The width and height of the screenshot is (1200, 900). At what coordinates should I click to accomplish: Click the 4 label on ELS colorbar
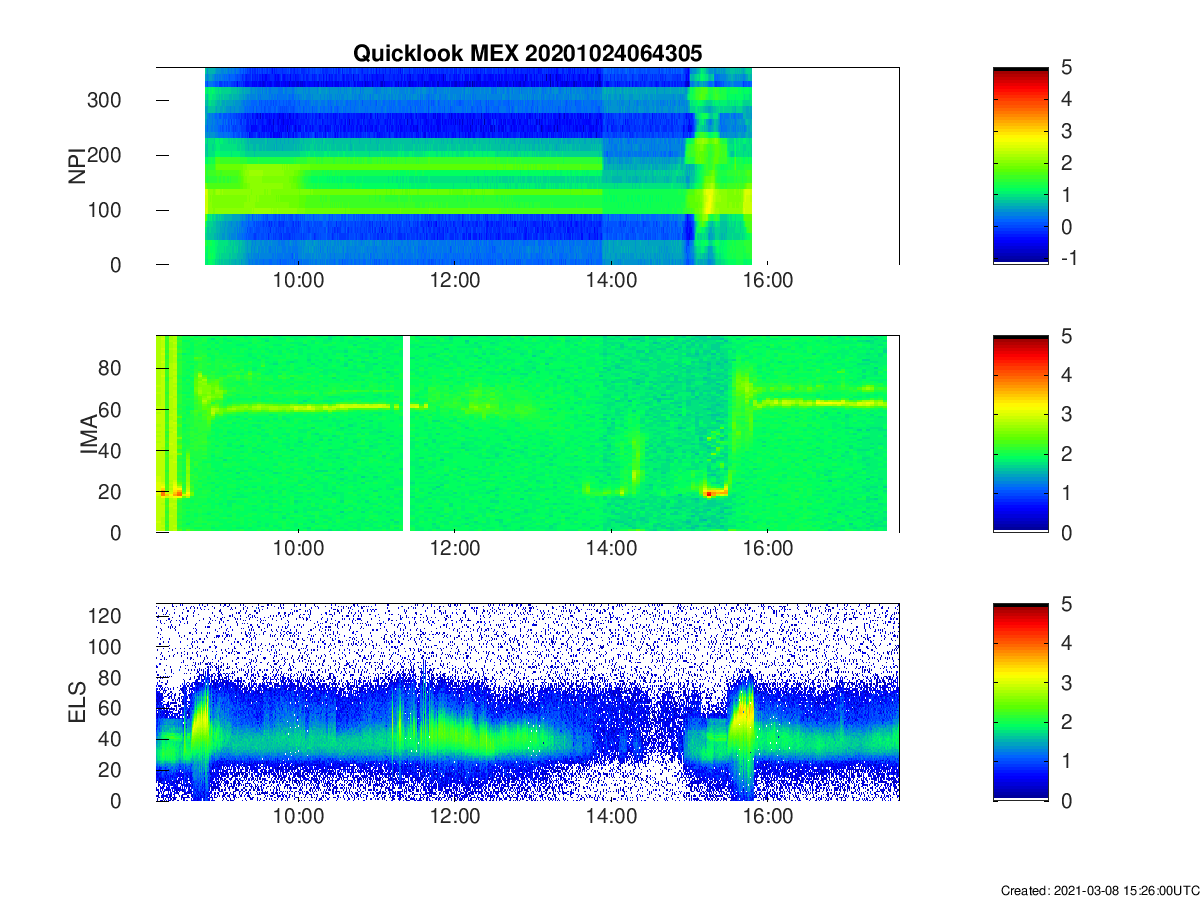(1066, 643)
